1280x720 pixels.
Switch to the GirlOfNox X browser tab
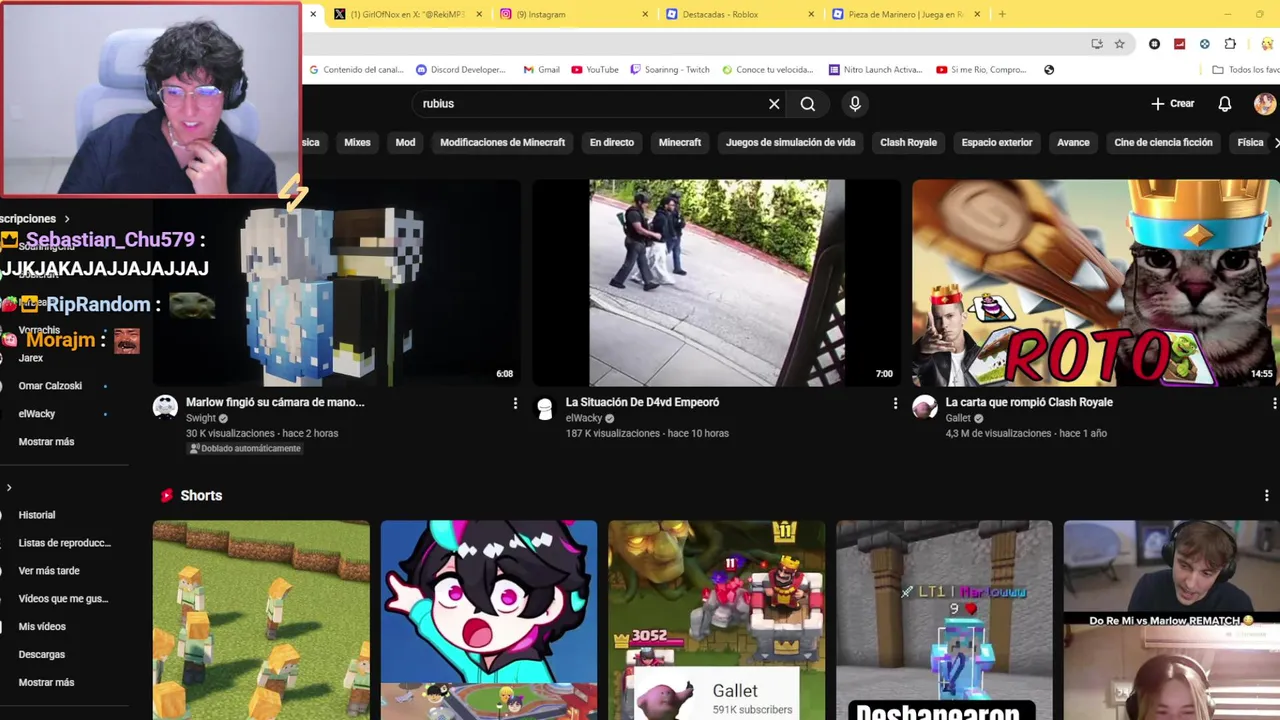[408, 14]
